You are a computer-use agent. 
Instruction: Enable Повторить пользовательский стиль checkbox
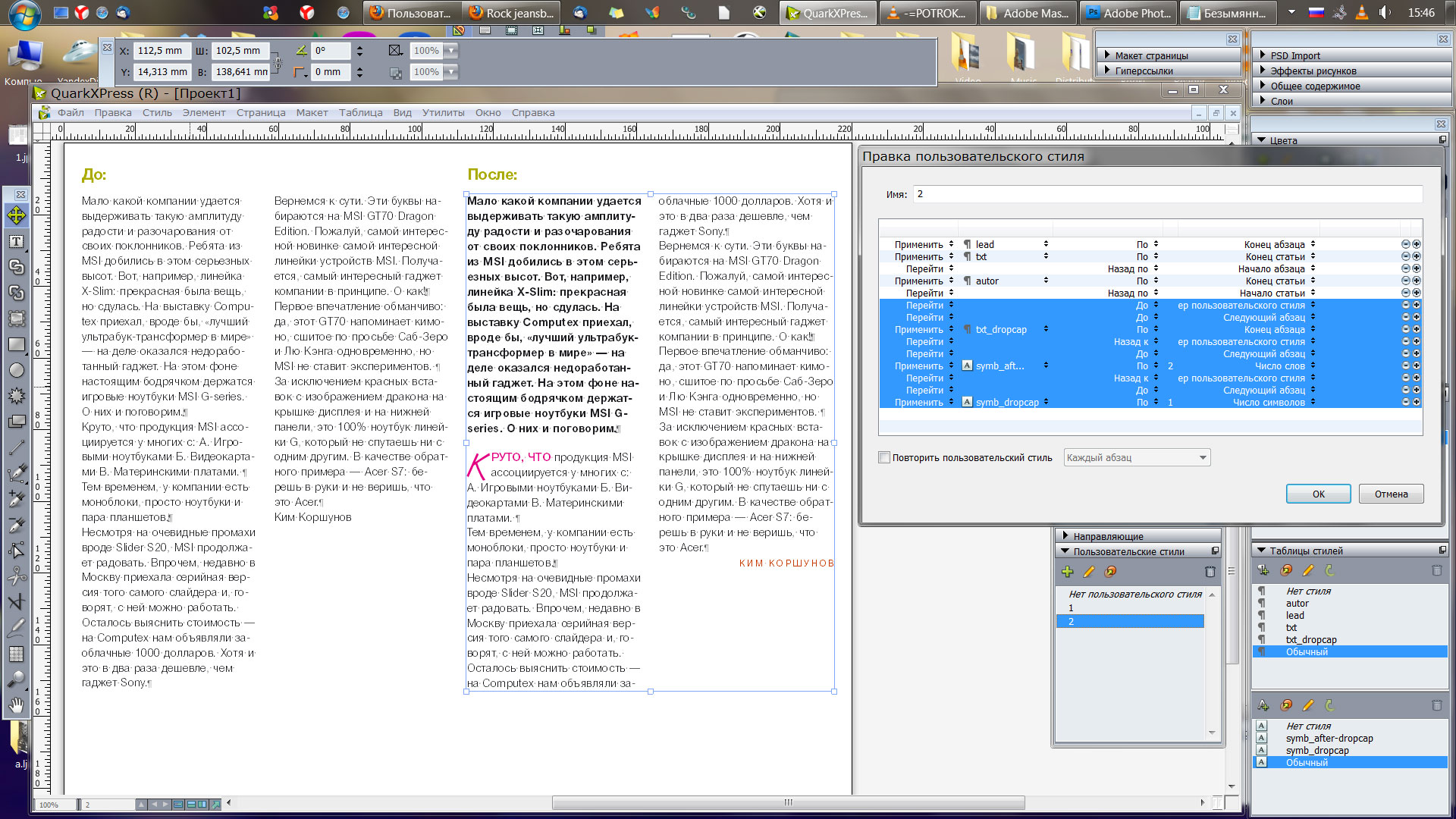pyautogui.click(x=884, y=457)
